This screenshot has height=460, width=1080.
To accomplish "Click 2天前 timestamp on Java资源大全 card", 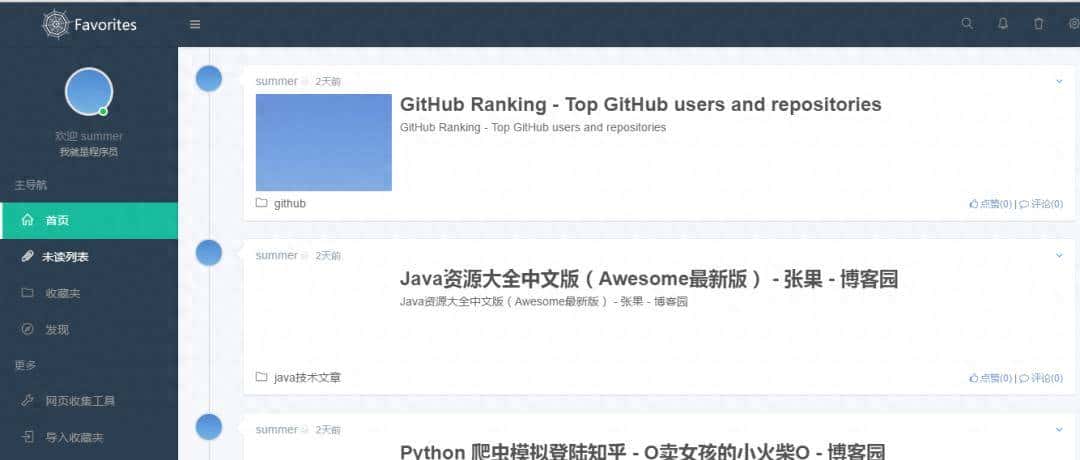I will pyautogui.click(x=328, y=255).
